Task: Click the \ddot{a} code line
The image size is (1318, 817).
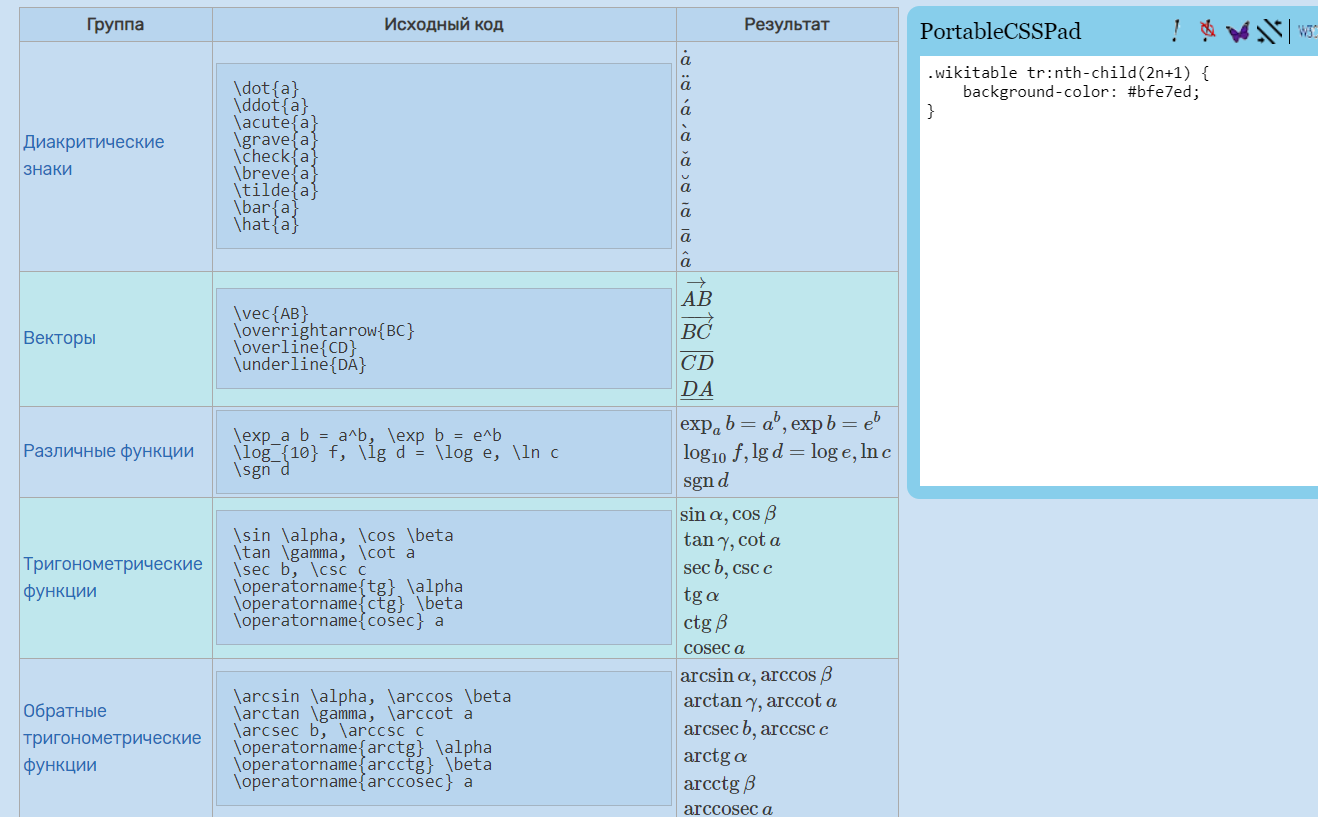Action: [271, 106]
